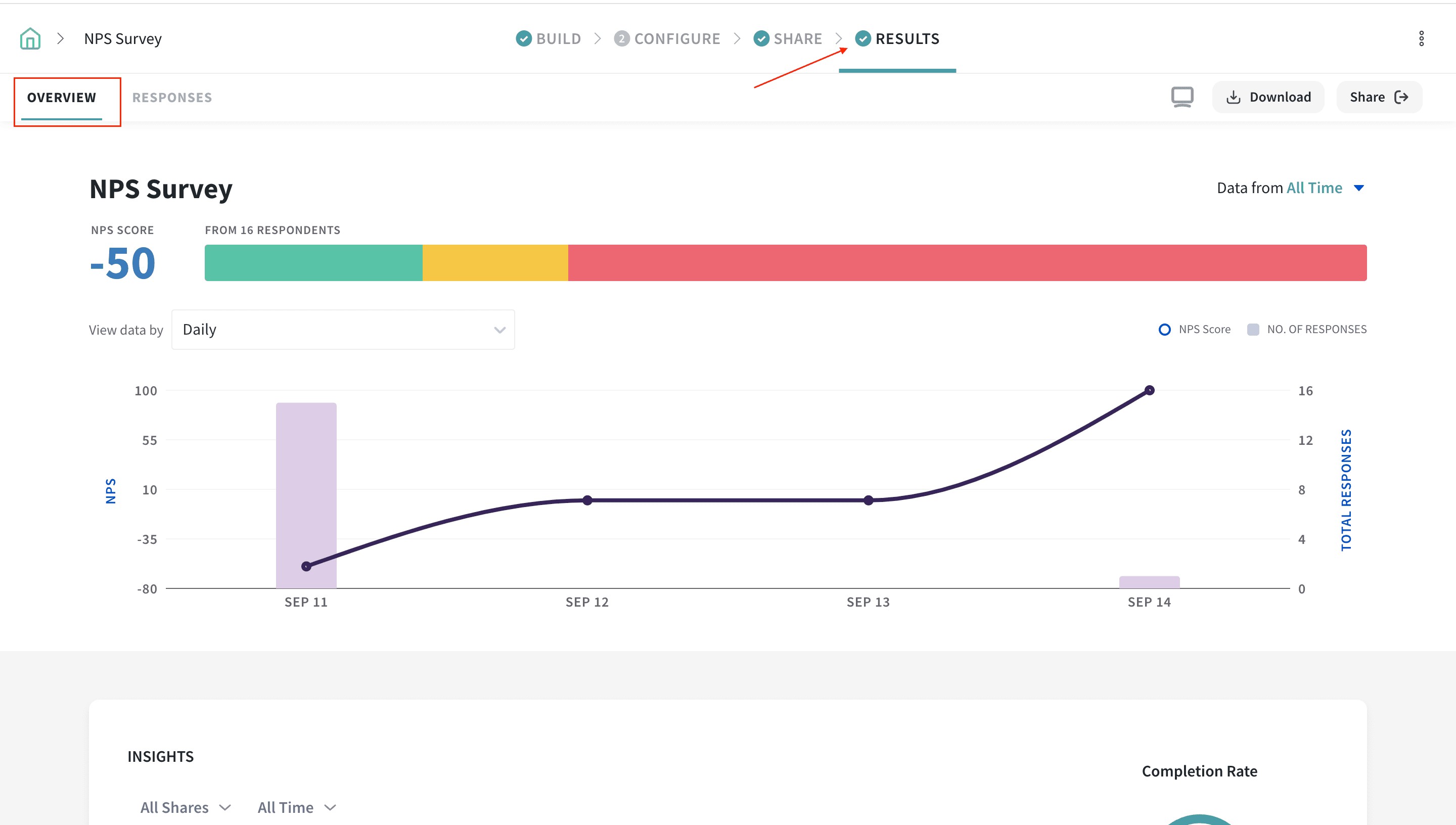Click the Sep 14 data point

(1149, 390)
